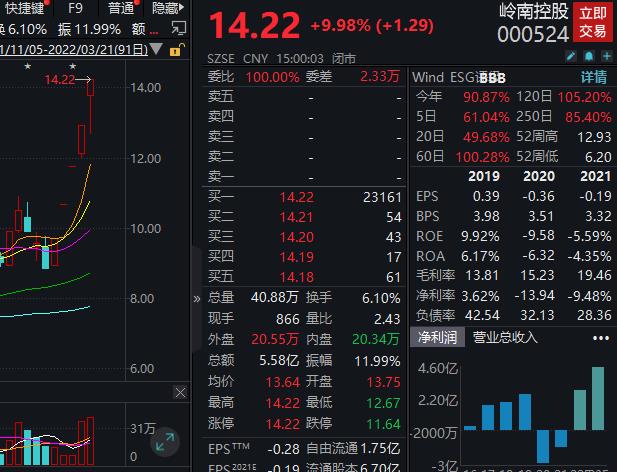Click the first star marker on chart
Screen dimensions: 617x472
[x=28, y=66]
